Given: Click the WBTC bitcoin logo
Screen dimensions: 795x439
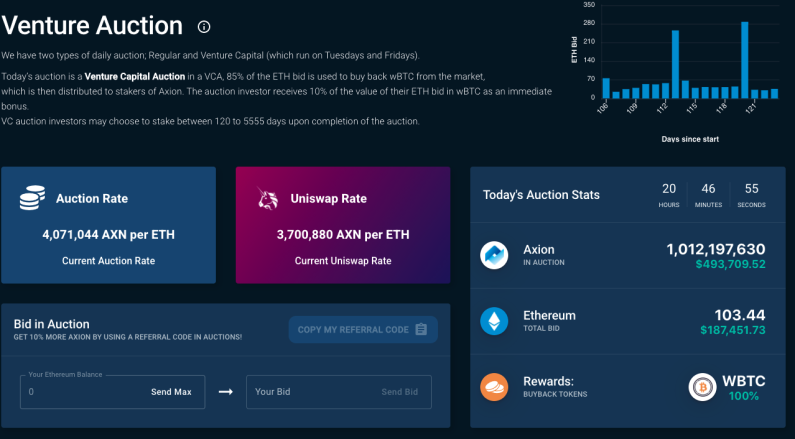Looking at the screenshot, I should (x=702, y=387).
